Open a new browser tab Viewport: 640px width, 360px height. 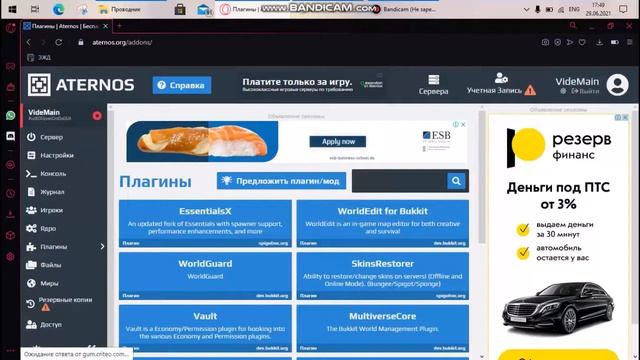tap(120, 26)
